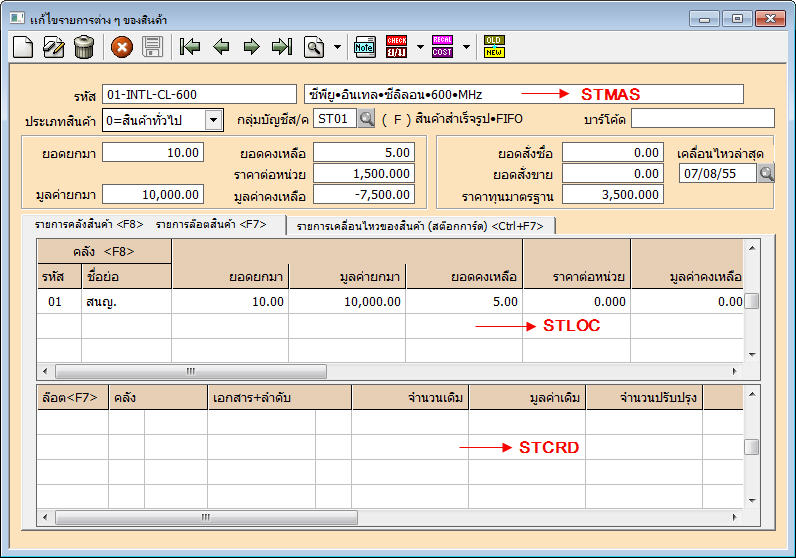
Task: Jump to the last record arrow
Action: point(282,46)
